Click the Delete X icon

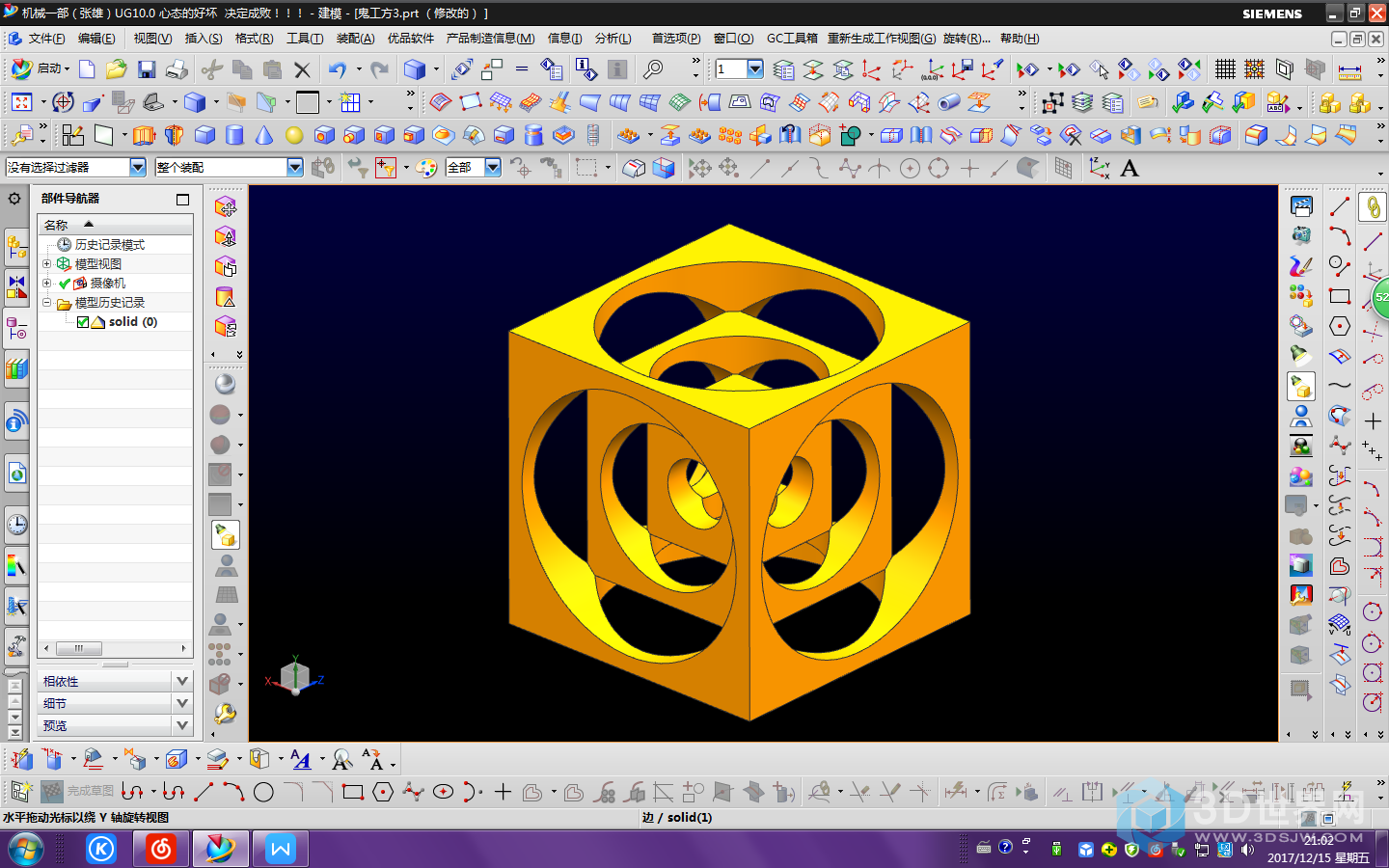[302, 69]
